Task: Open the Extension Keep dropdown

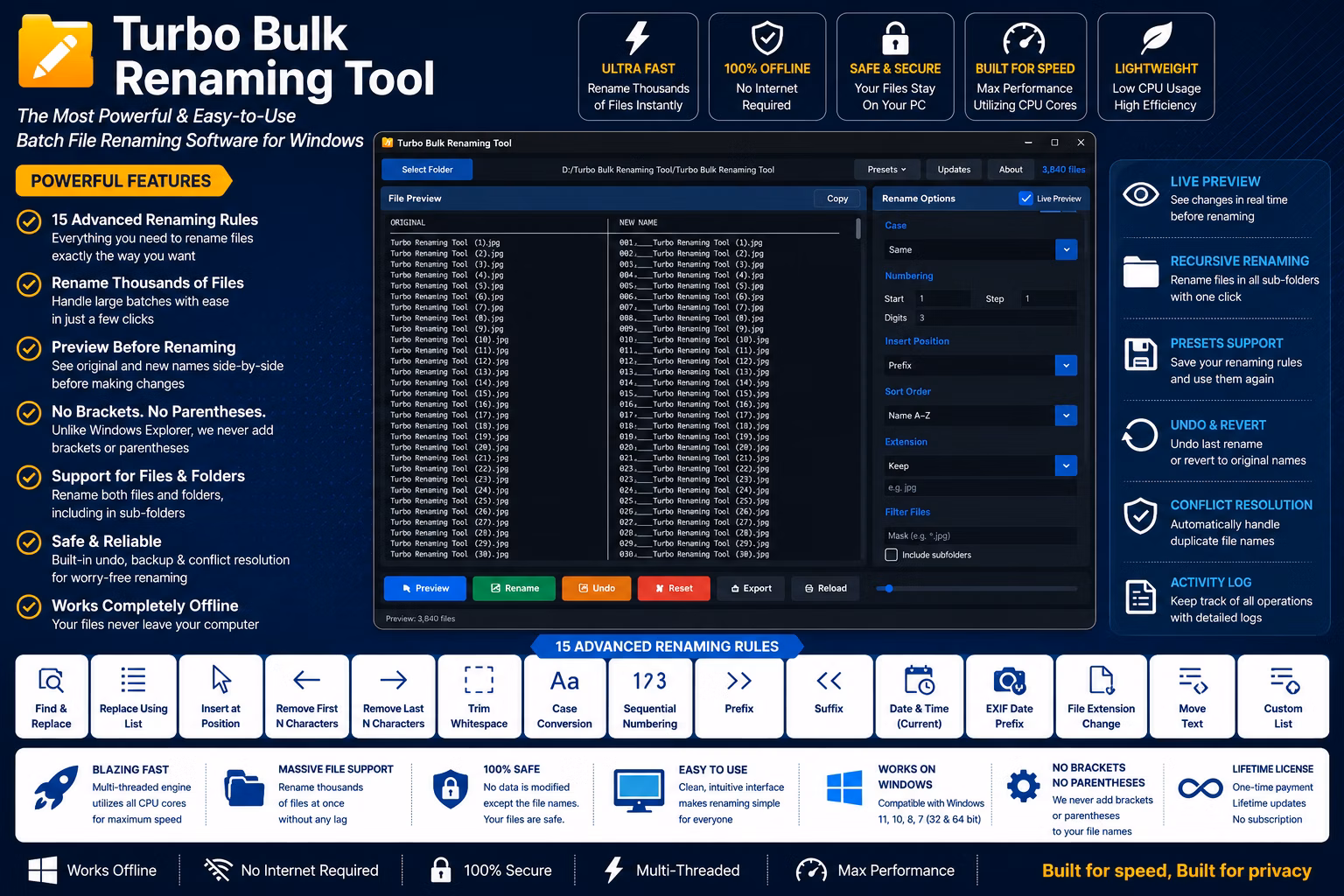Action: [x=980, y=465]
